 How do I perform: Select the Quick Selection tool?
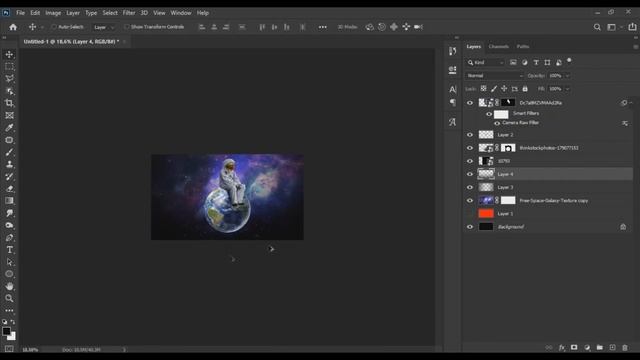(9, 91)
